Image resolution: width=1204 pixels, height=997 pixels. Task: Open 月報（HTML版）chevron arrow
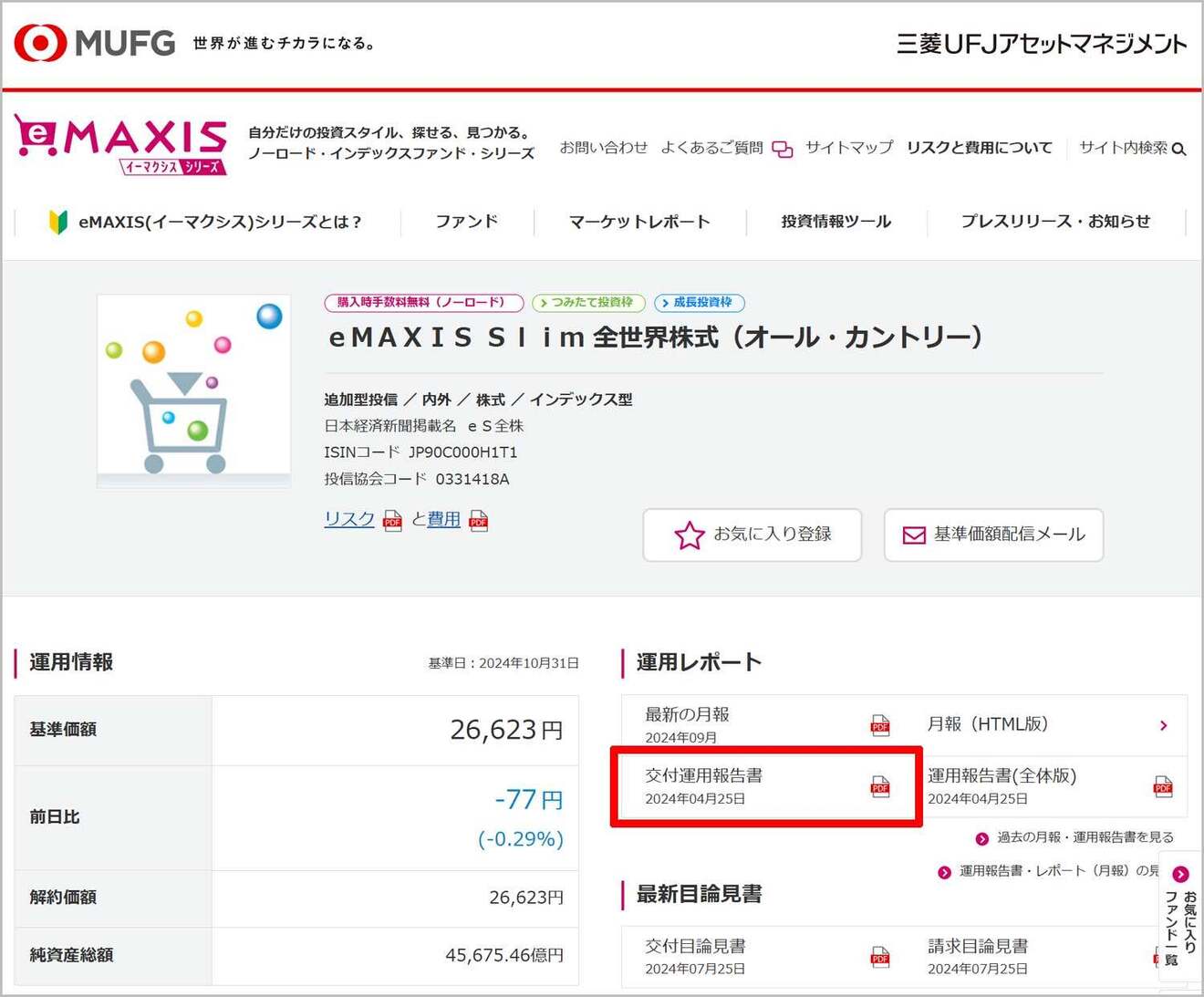[x=1164, y=725]
